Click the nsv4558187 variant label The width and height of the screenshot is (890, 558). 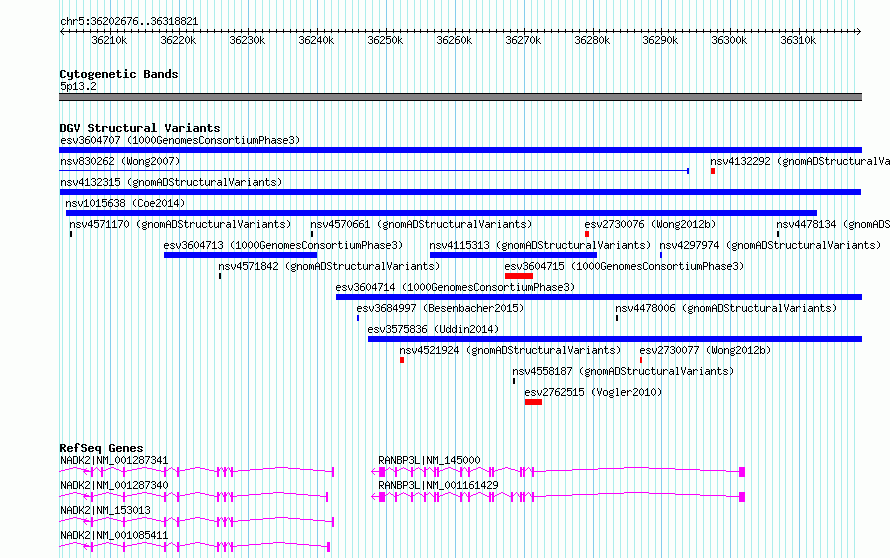(623, 371)
